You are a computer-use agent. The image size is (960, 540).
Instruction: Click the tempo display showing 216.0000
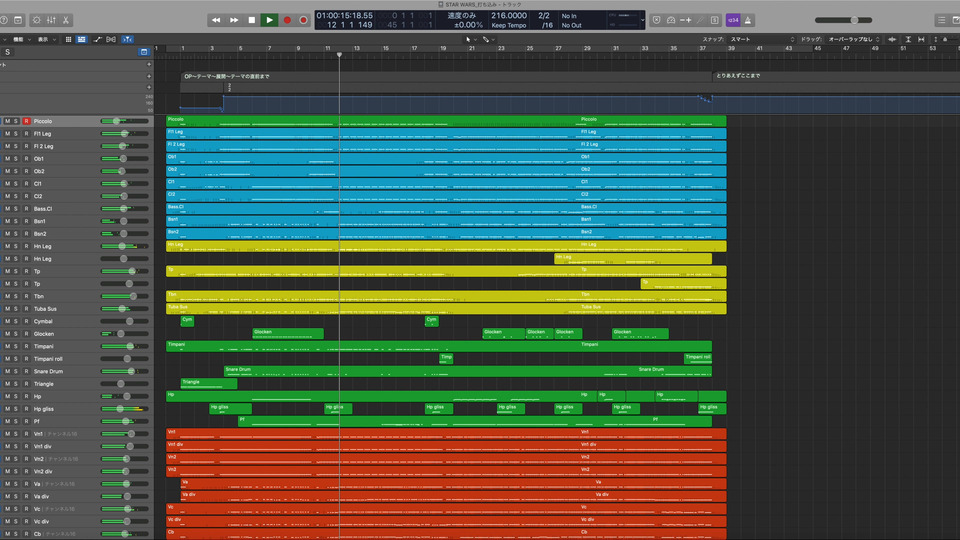pyautogui.click(x=508, y=16)
